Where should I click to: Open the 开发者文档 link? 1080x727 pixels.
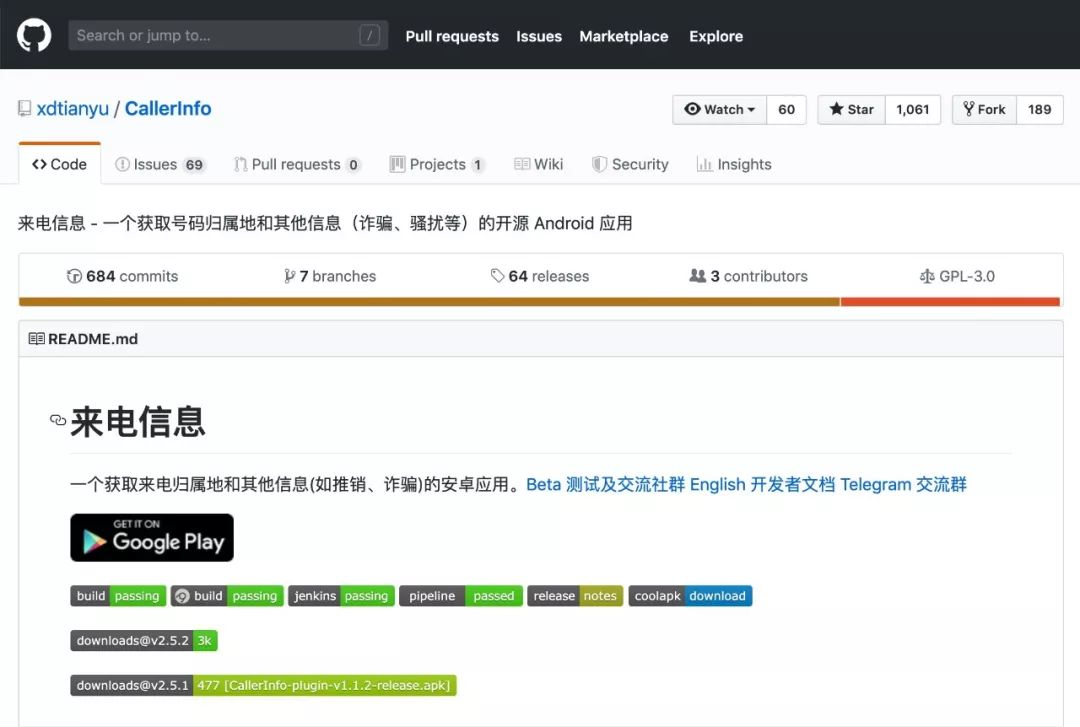coord(793,484)
